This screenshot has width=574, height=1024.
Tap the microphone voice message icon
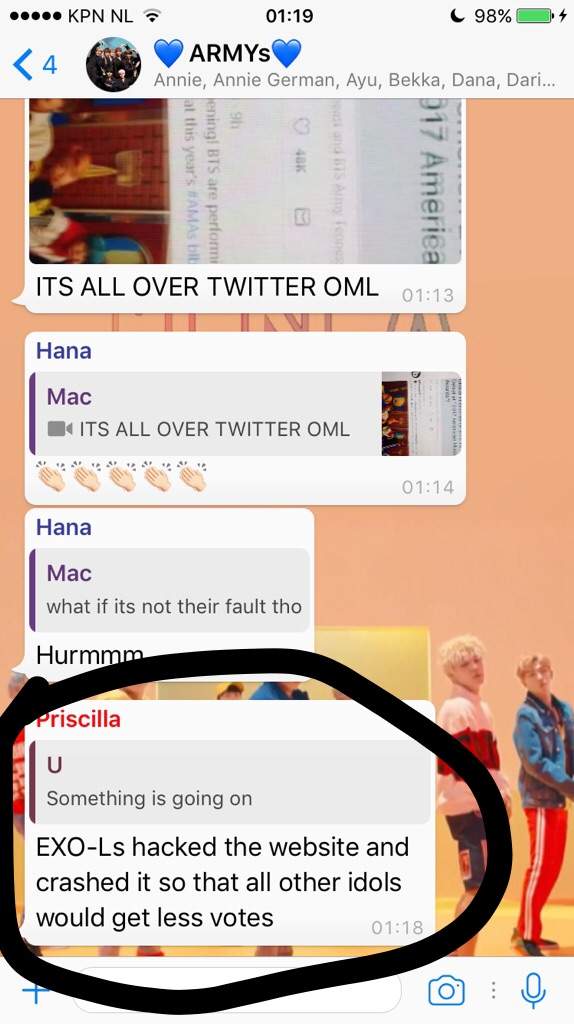[532, 991]
